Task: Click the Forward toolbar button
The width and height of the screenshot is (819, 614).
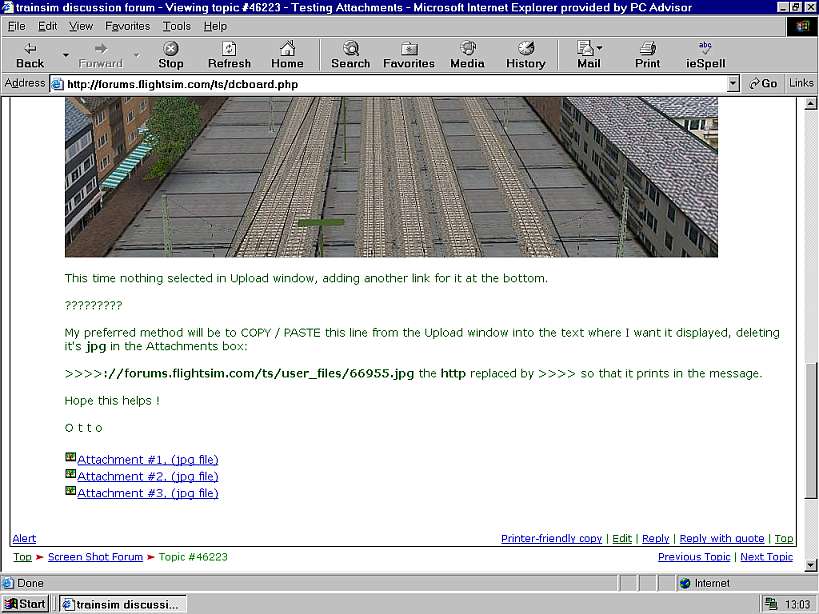Action: pyautogui.click(x=100, y=55)
